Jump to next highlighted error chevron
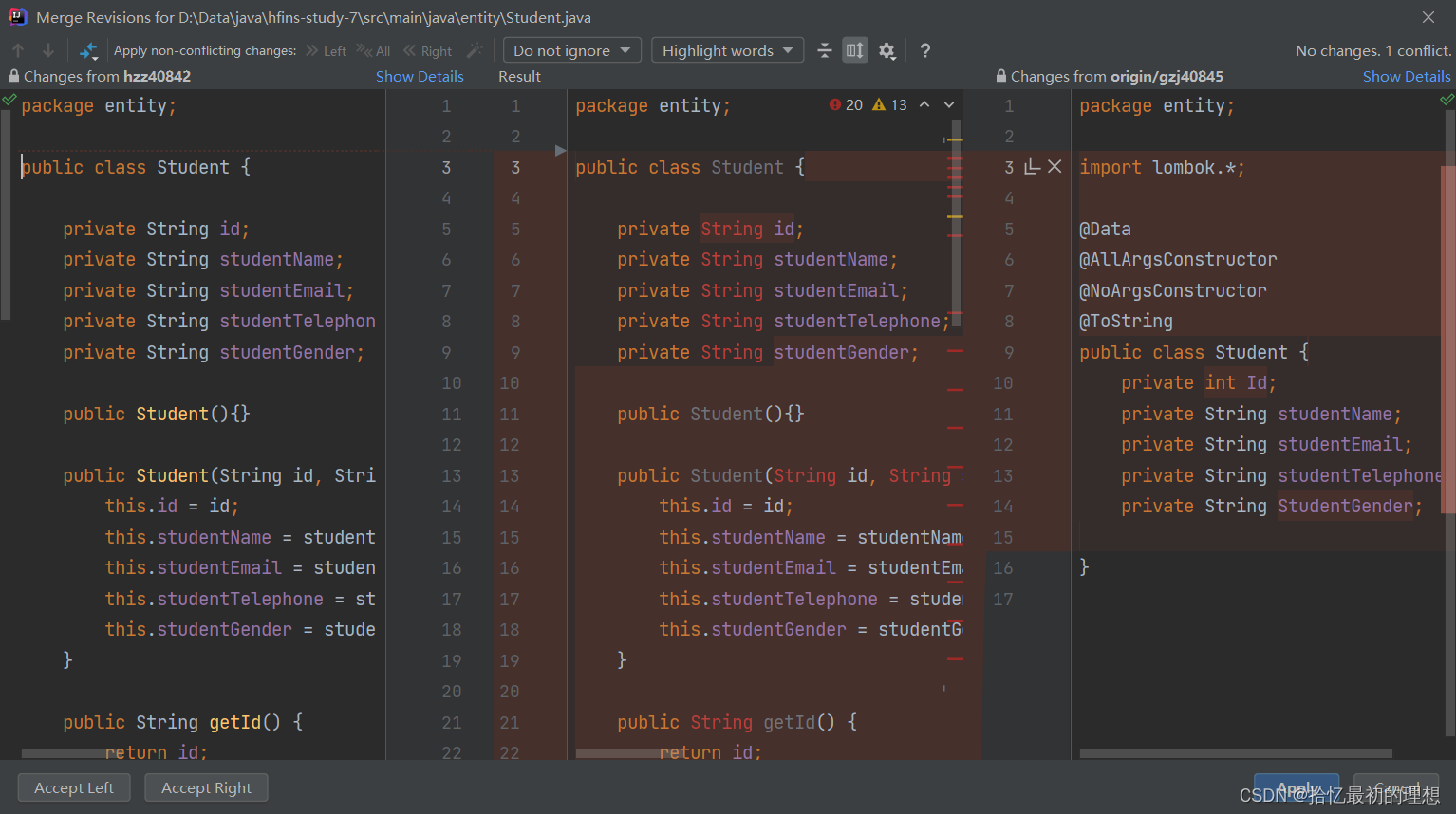Screen dimensions: 1456x814 (949, 104)
